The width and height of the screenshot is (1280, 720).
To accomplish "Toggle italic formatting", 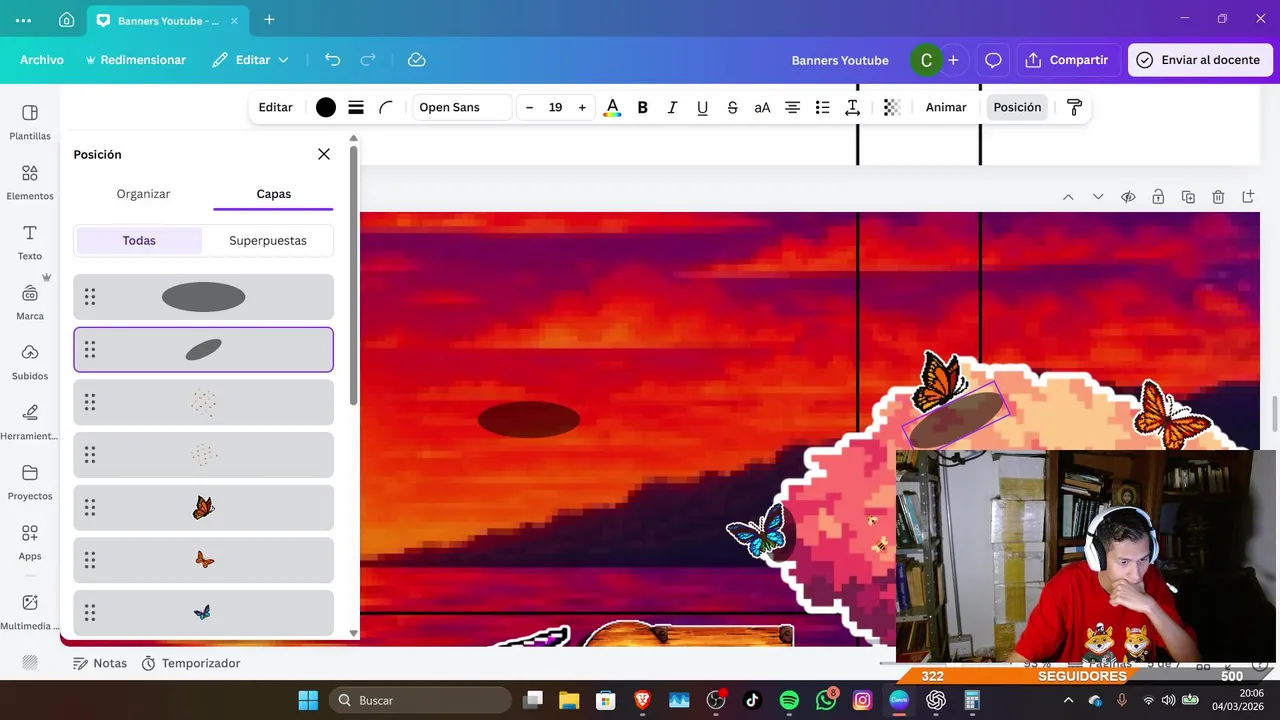I will click(x=672, y=107).
